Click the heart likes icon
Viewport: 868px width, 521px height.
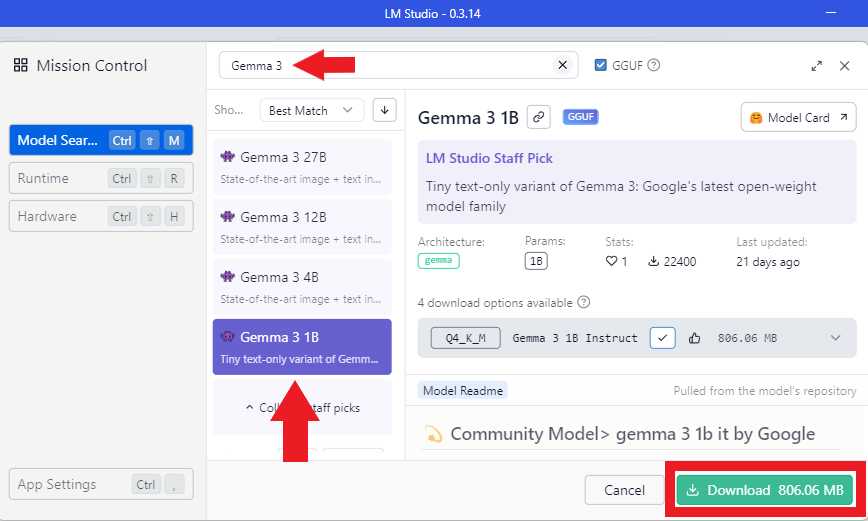[x=611, y=261]
